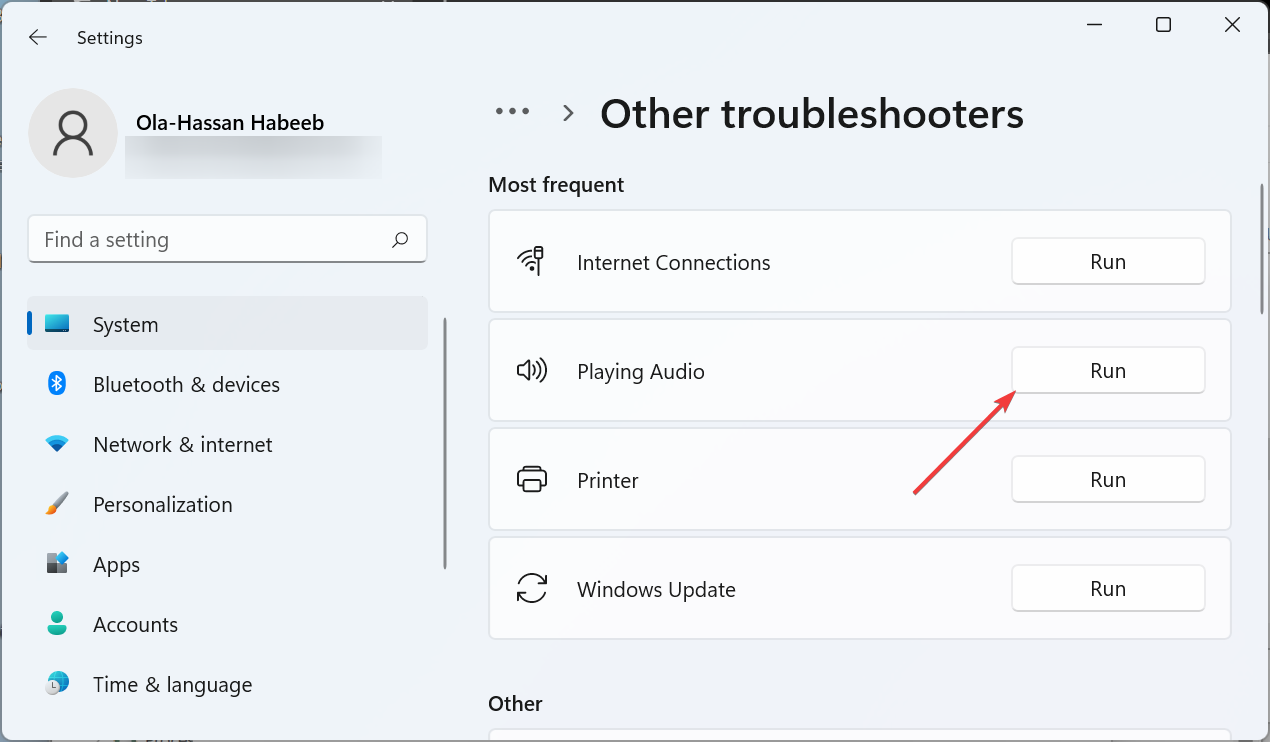The image size is (1270, 742).
Task: Click the Time & language globe icon
Action: (57, 684)
